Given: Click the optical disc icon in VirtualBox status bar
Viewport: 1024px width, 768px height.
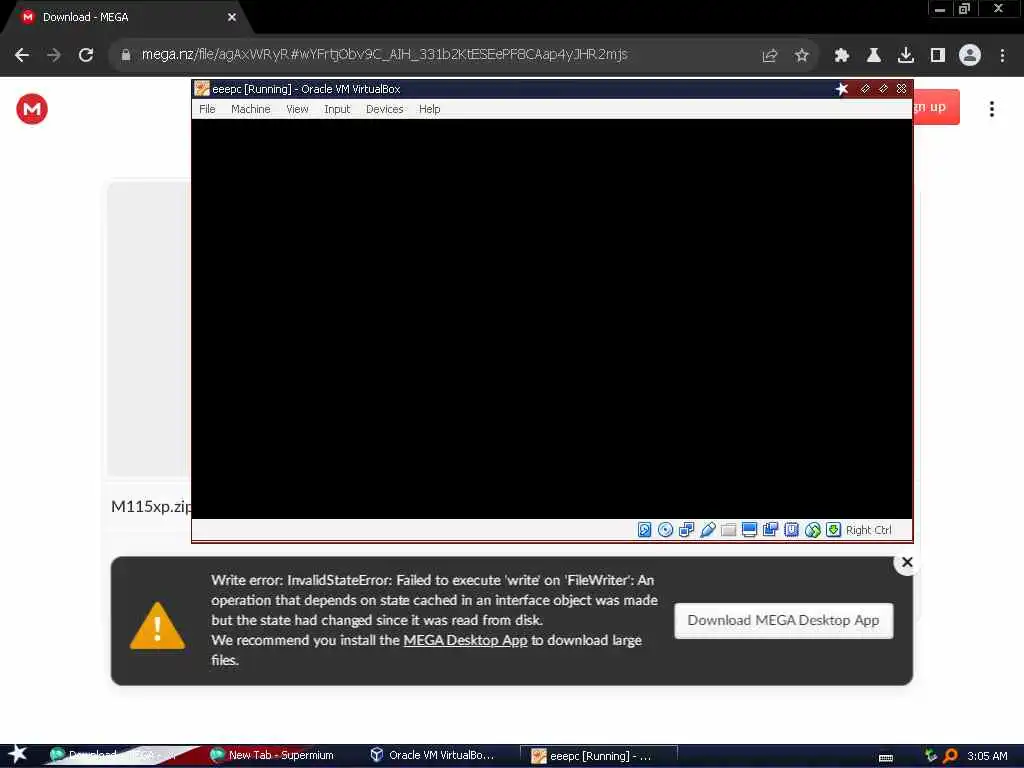Looking at the screenshot, I should 665,530.
